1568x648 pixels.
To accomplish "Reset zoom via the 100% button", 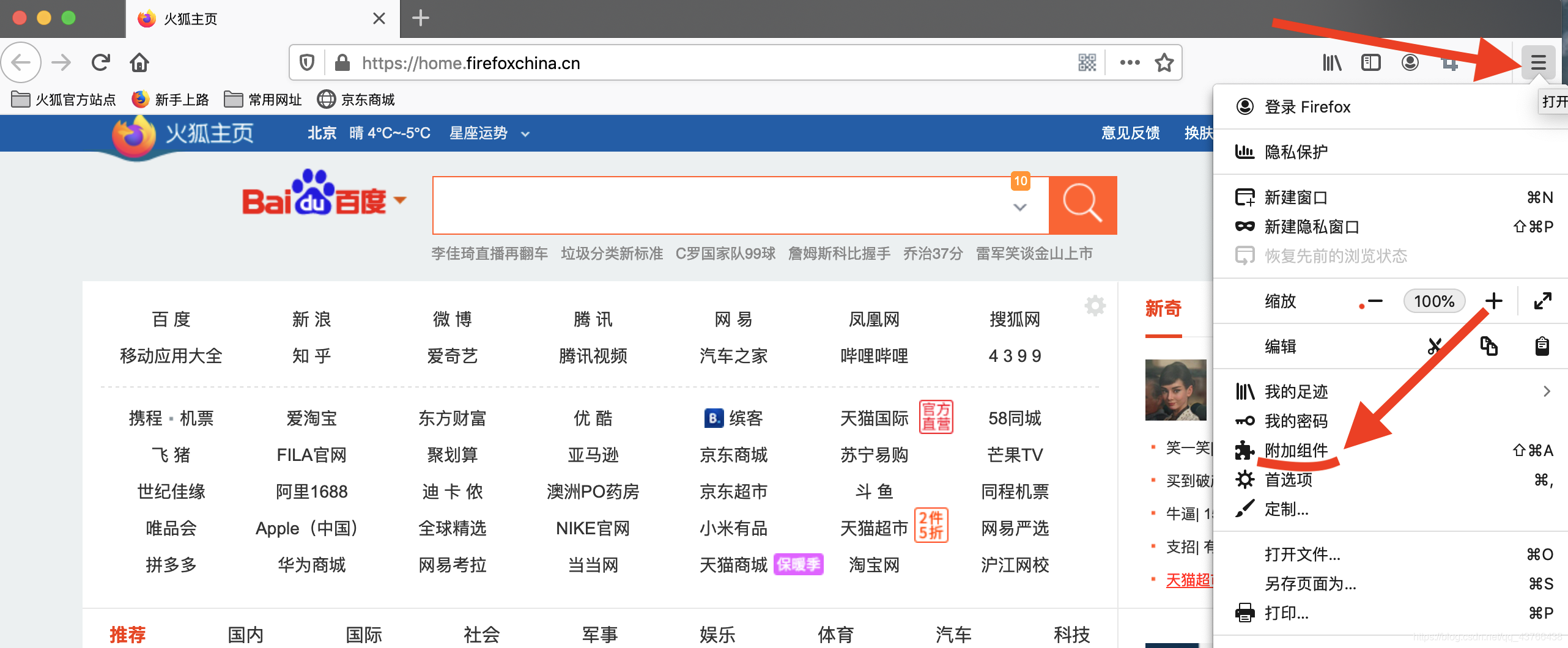I will coord(1434,301).
